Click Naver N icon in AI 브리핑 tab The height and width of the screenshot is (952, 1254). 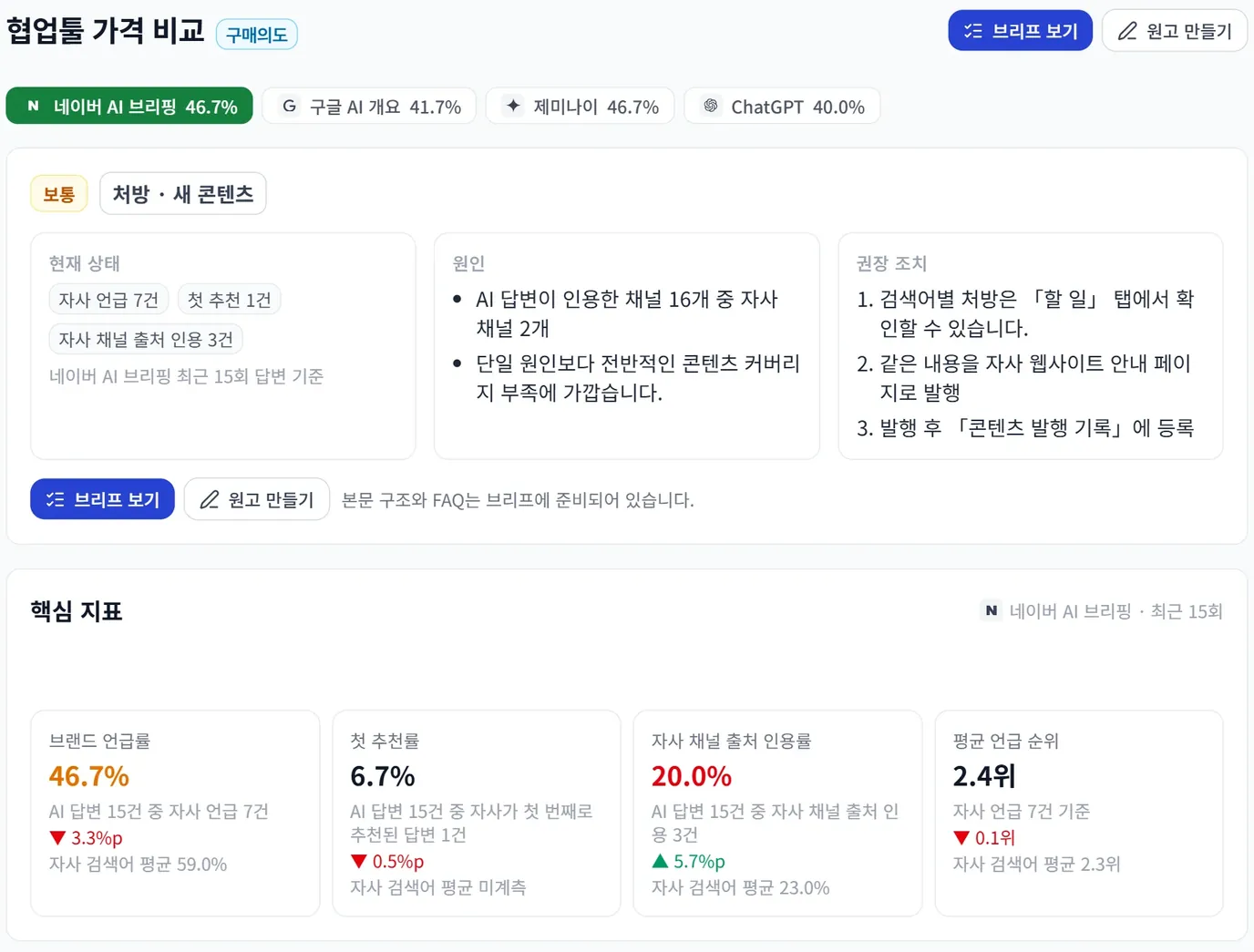point(33,106)
